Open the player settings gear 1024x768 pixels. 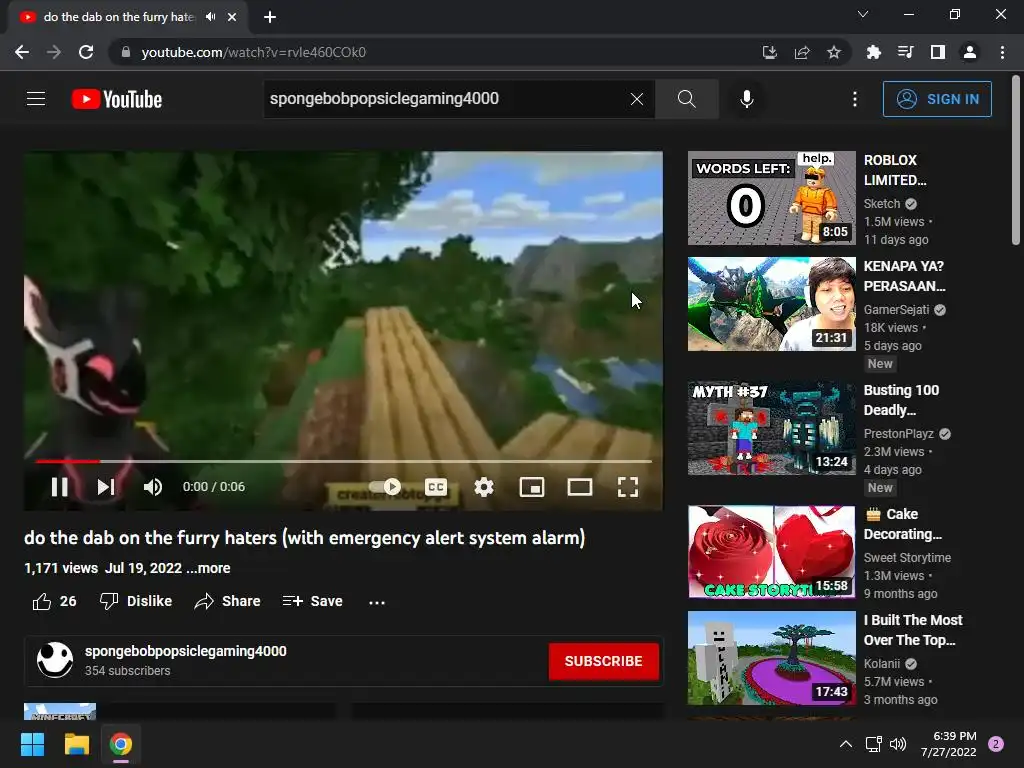[x=484, y=487]
